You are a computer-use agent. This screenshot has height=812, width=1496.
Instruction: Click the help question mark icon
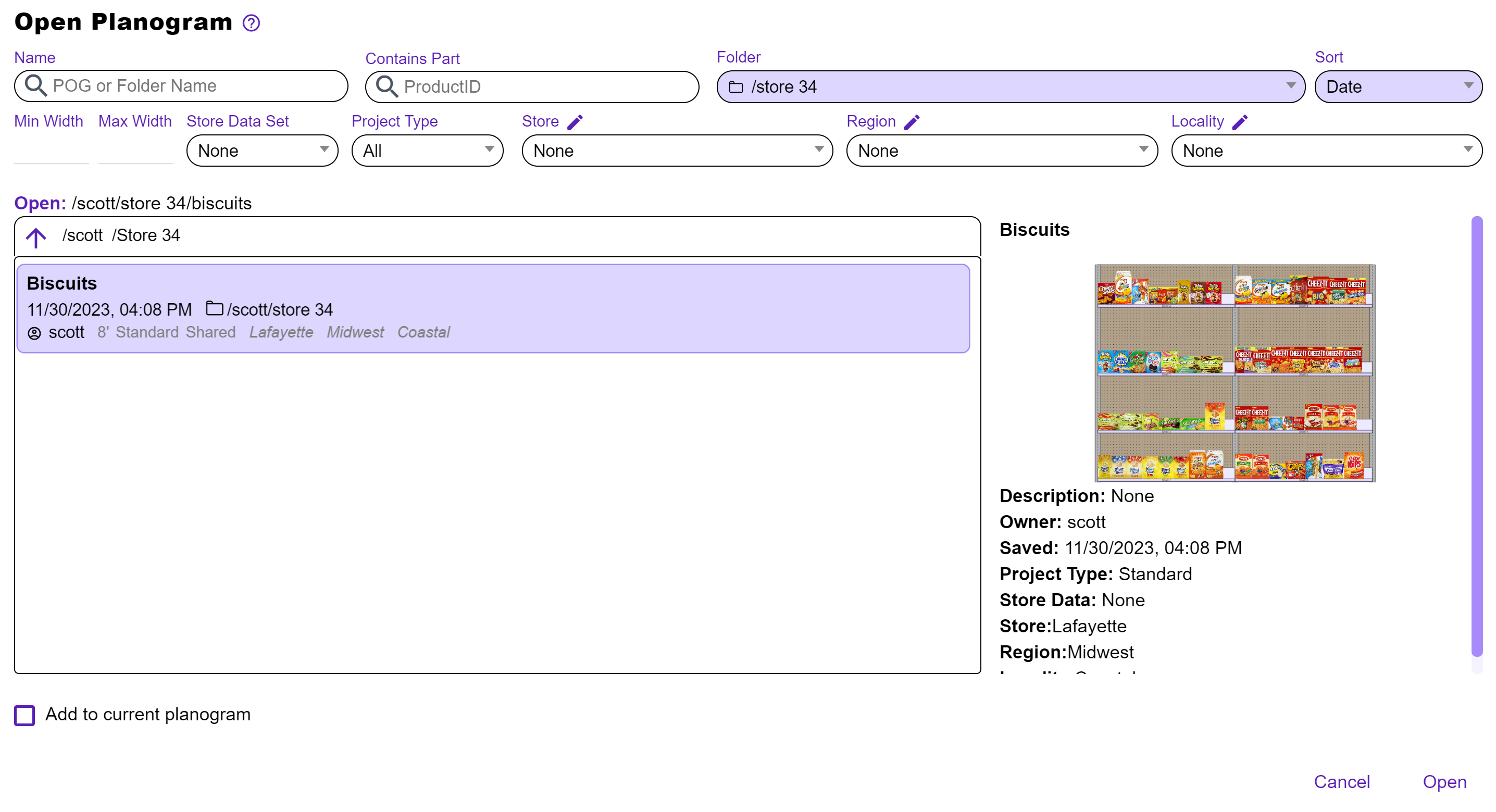251,23
